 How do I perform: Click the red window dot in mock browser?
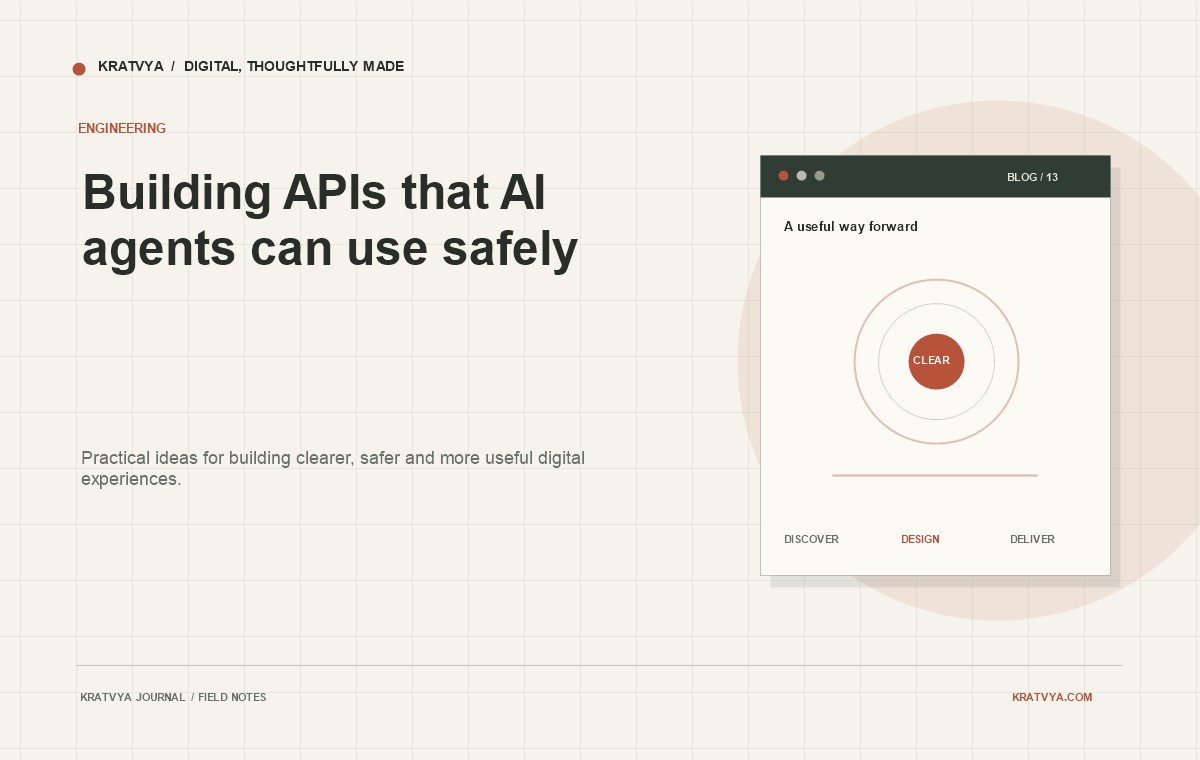(x=783, y=176)
